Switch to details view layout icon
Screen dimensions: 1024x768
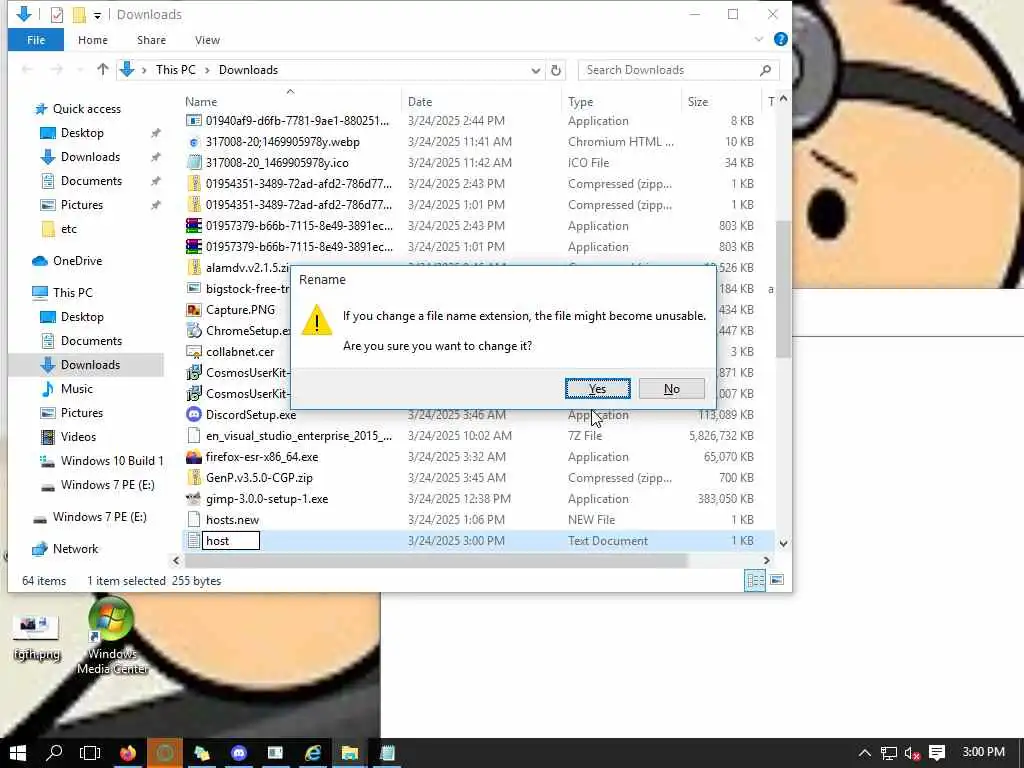[755, 580]
